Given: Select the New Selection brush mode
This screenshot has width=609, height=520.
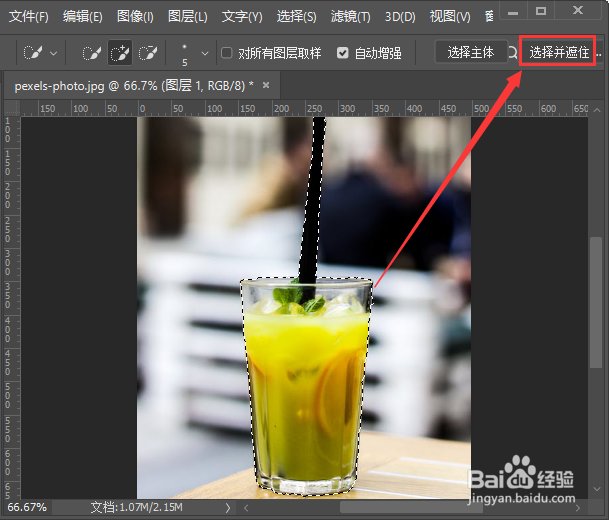Looking at the screenshot, I should (92, 53).
